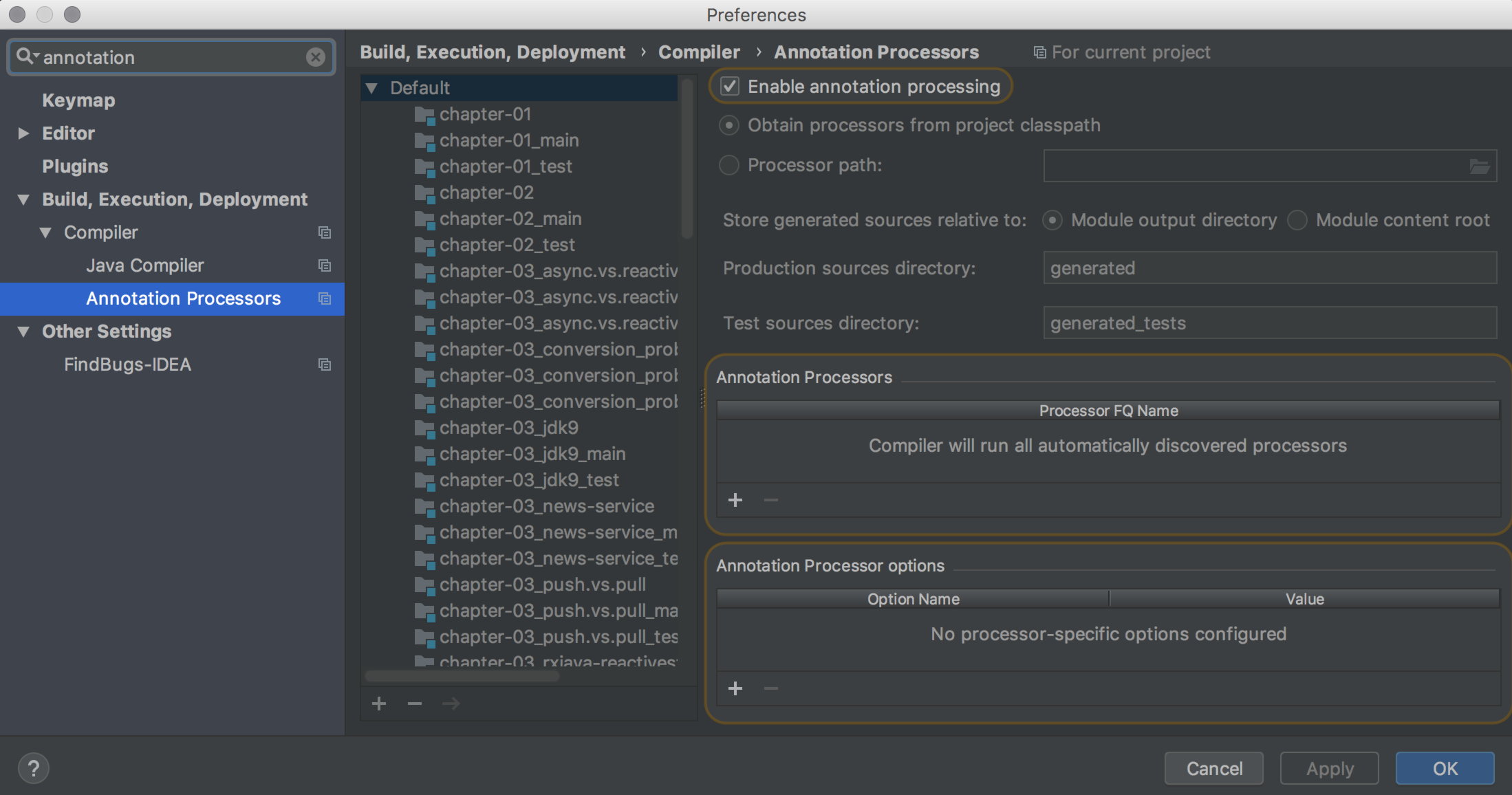Expand Build, Execution, Deployment settings section
This screenshot has width=1512, height=795.
[x=22, y=199]
